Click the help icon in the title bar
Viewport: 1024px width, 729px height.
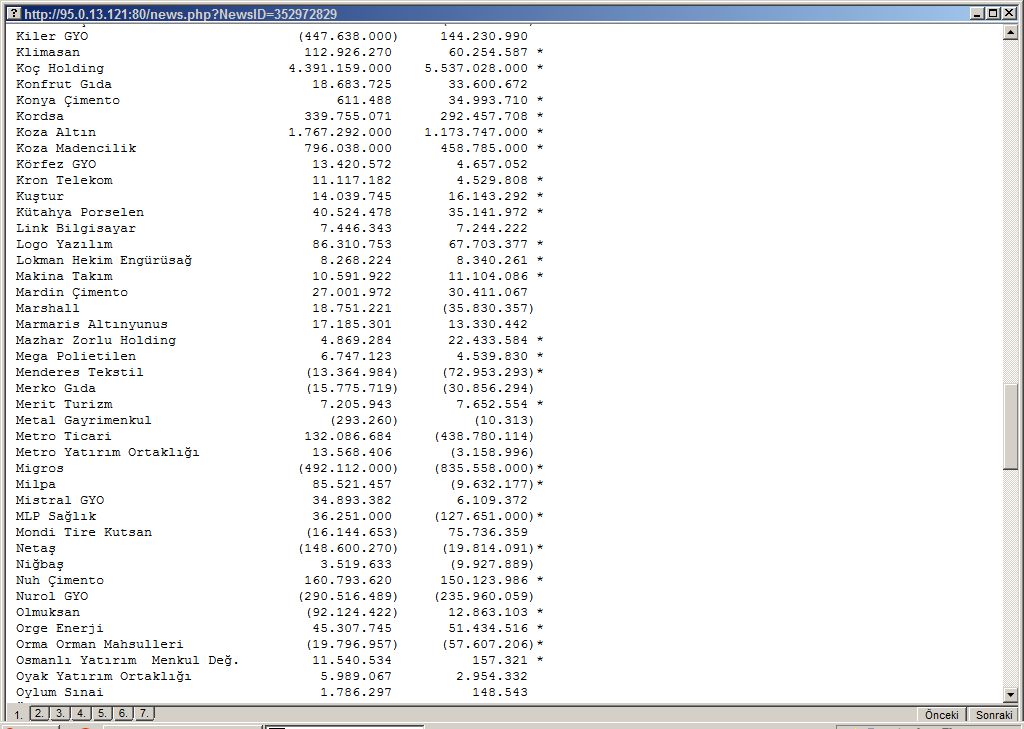pos(14,14)
